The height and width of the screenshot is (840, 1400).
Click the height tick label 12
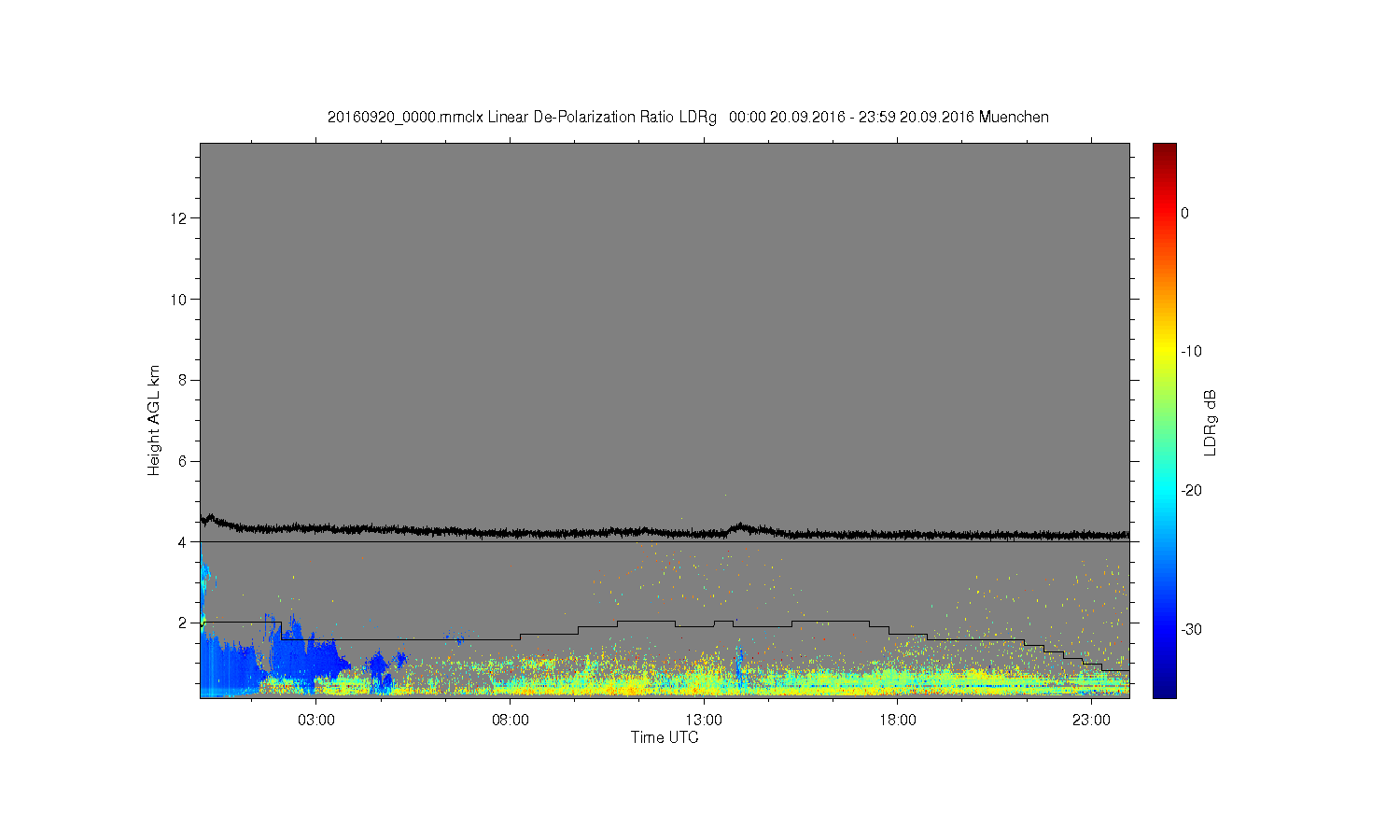point(177,218)
